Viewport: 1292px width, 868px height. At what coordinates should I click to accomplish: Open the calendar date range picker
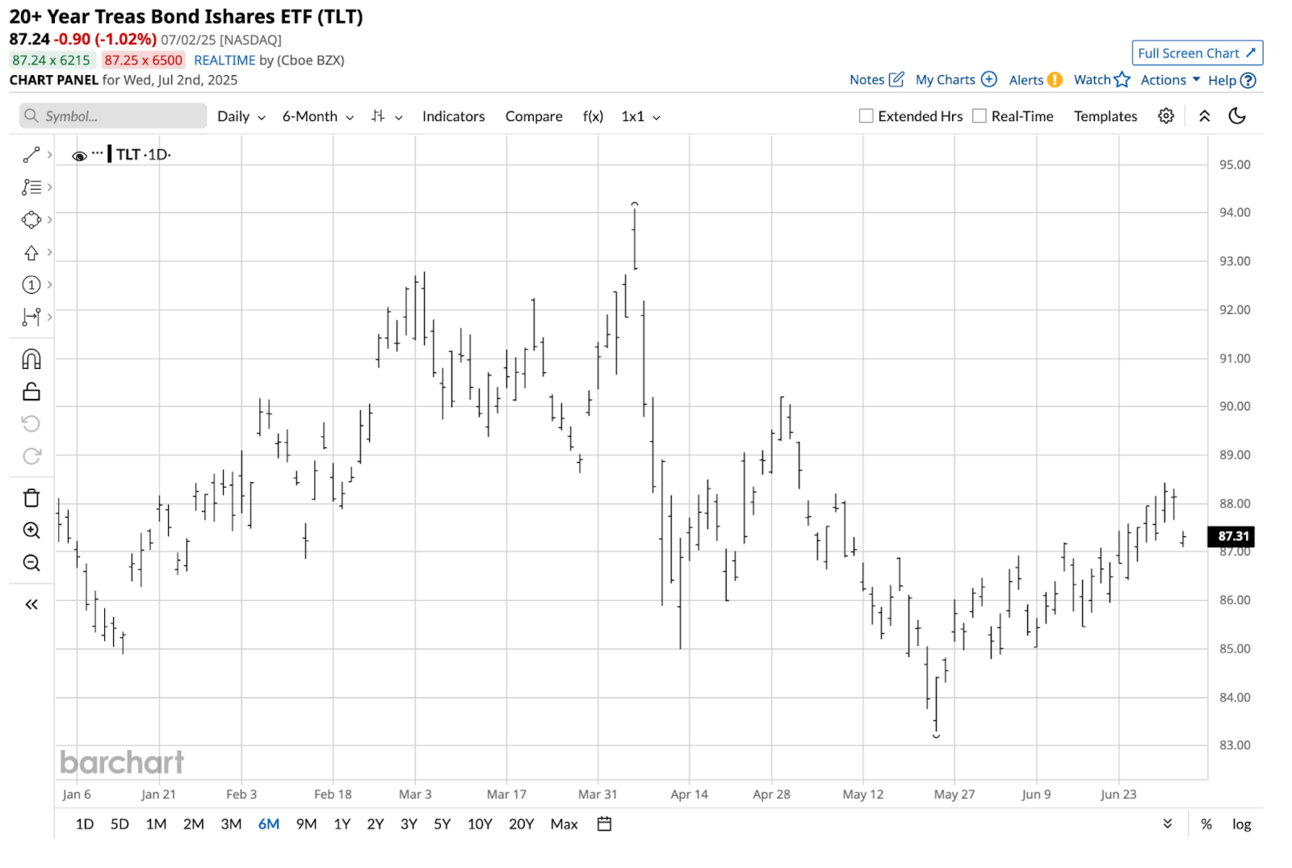(604, 824)
